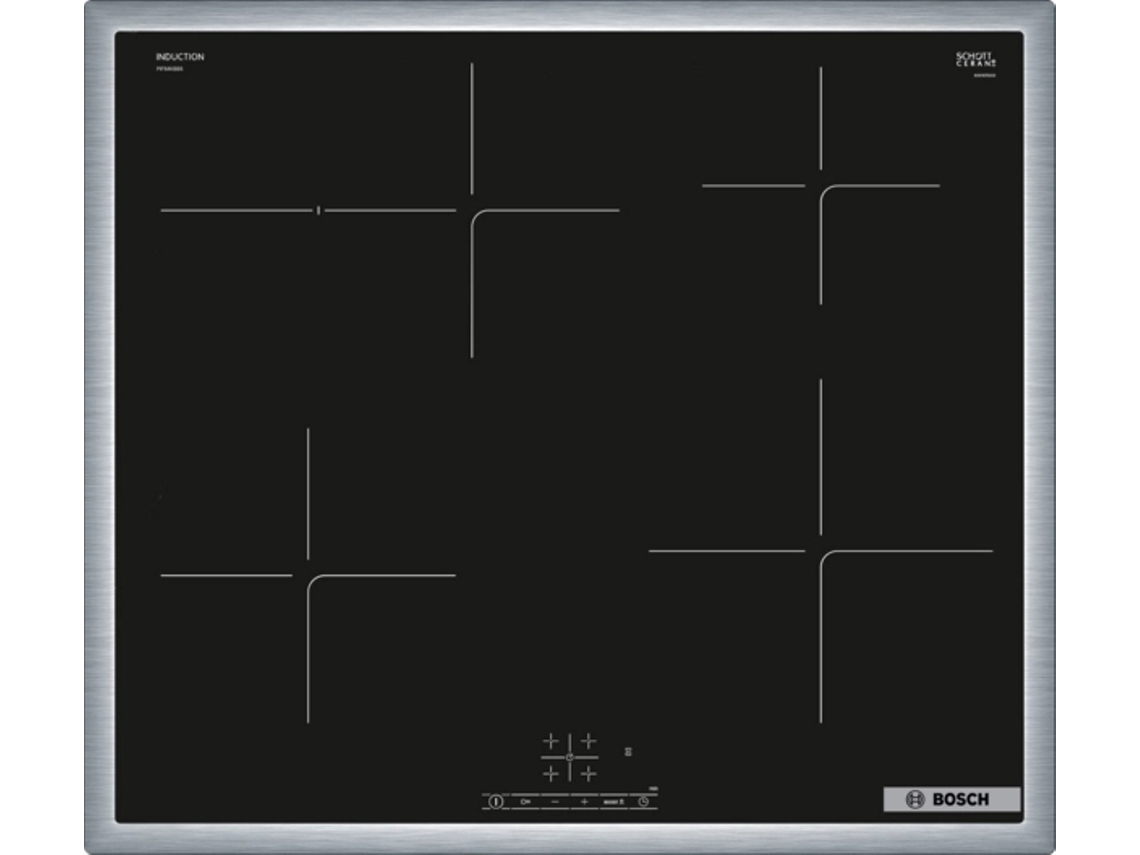1140x855 pixels.
Task: Tap the plus symbol on the control strip
Action: [584, 801]
